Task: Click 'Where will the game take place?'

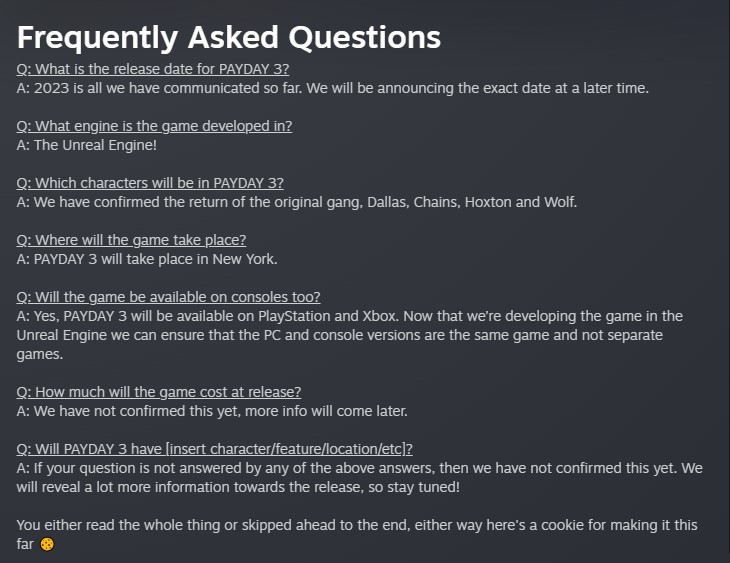Action: click(131, 240)
